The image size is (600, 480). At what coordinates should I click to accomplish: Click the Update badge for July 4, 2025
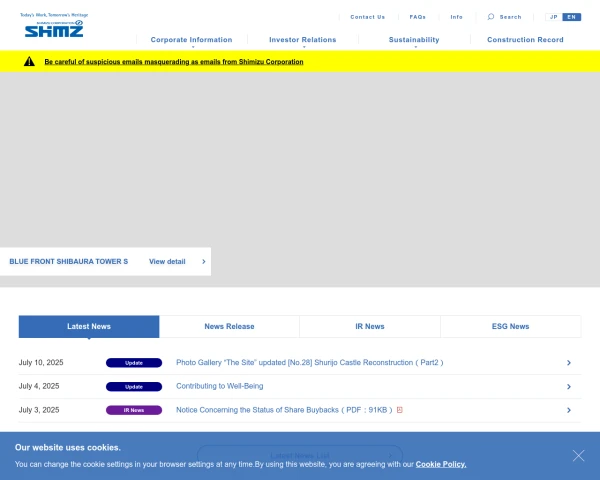(x=134, y=387)
